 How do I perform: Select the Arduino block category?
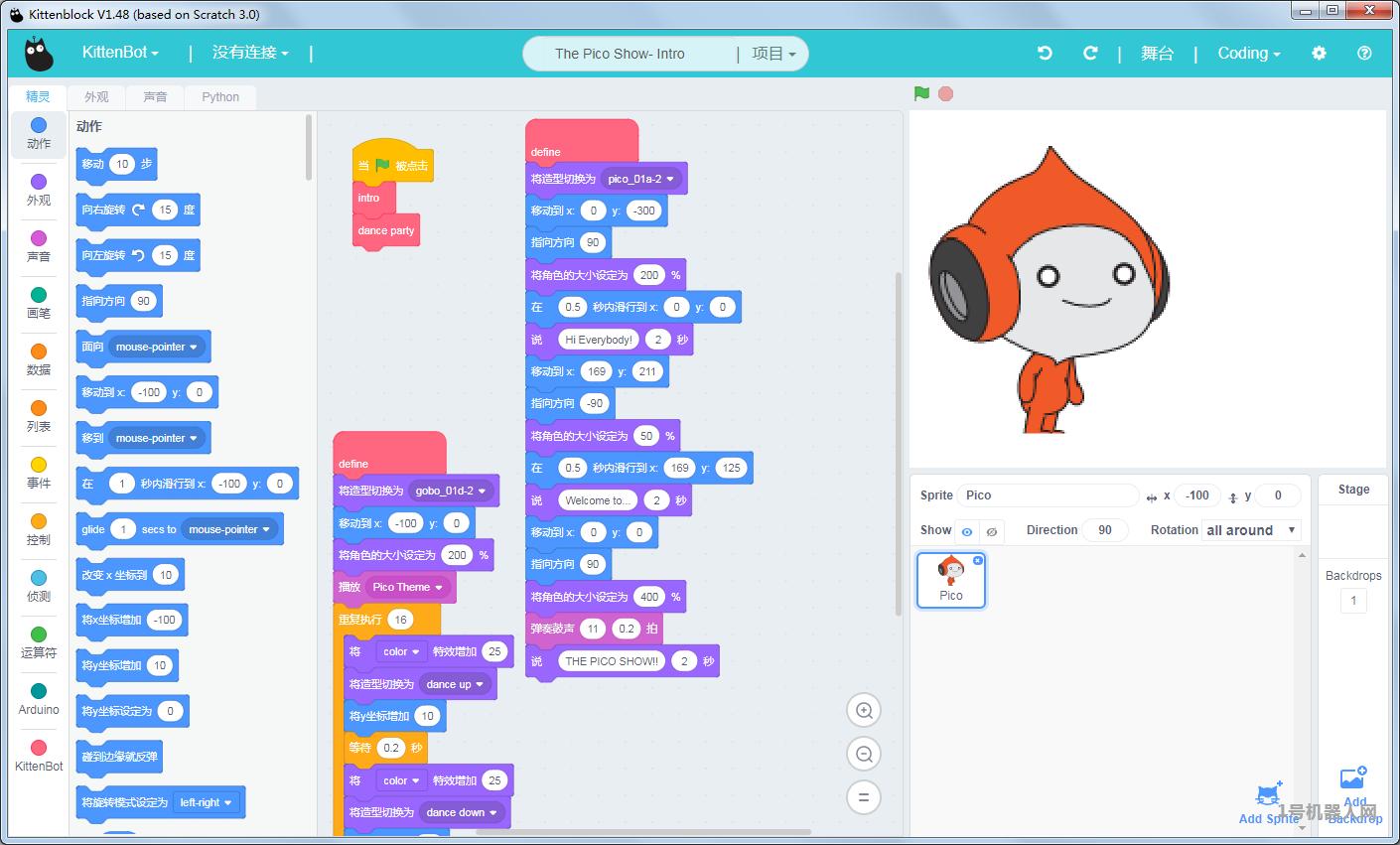[x=39, y=699]
